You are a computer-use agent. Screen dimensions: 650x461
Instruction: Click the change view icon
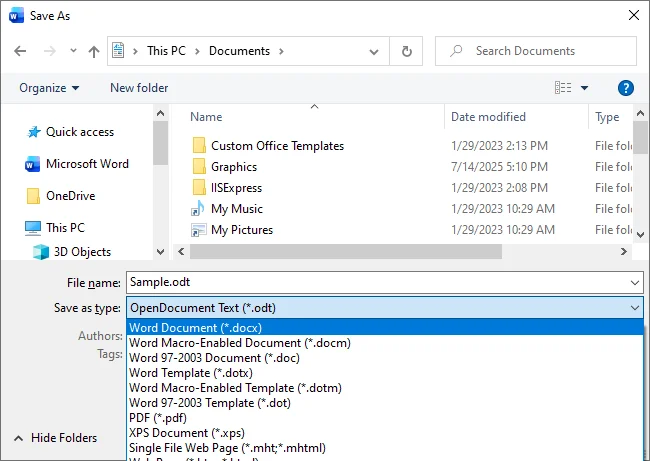(563, 88)
